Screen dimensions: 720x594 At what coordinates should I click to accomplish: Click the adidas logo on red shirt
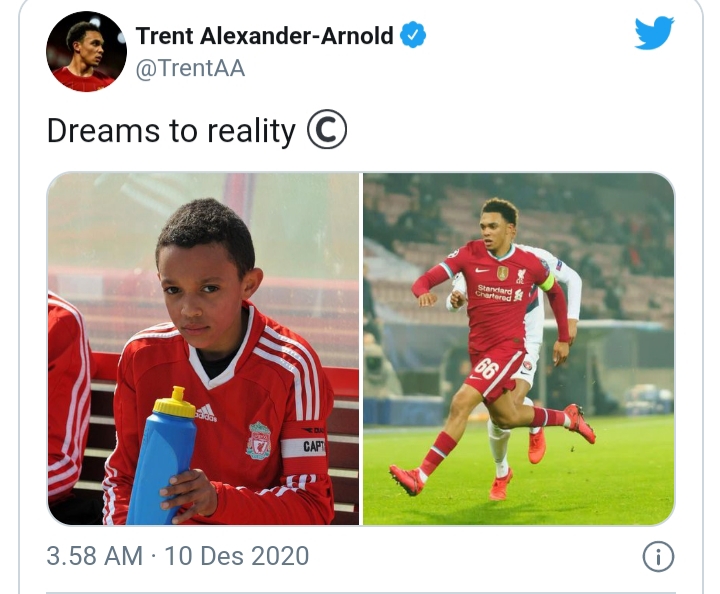coord(206,413)
